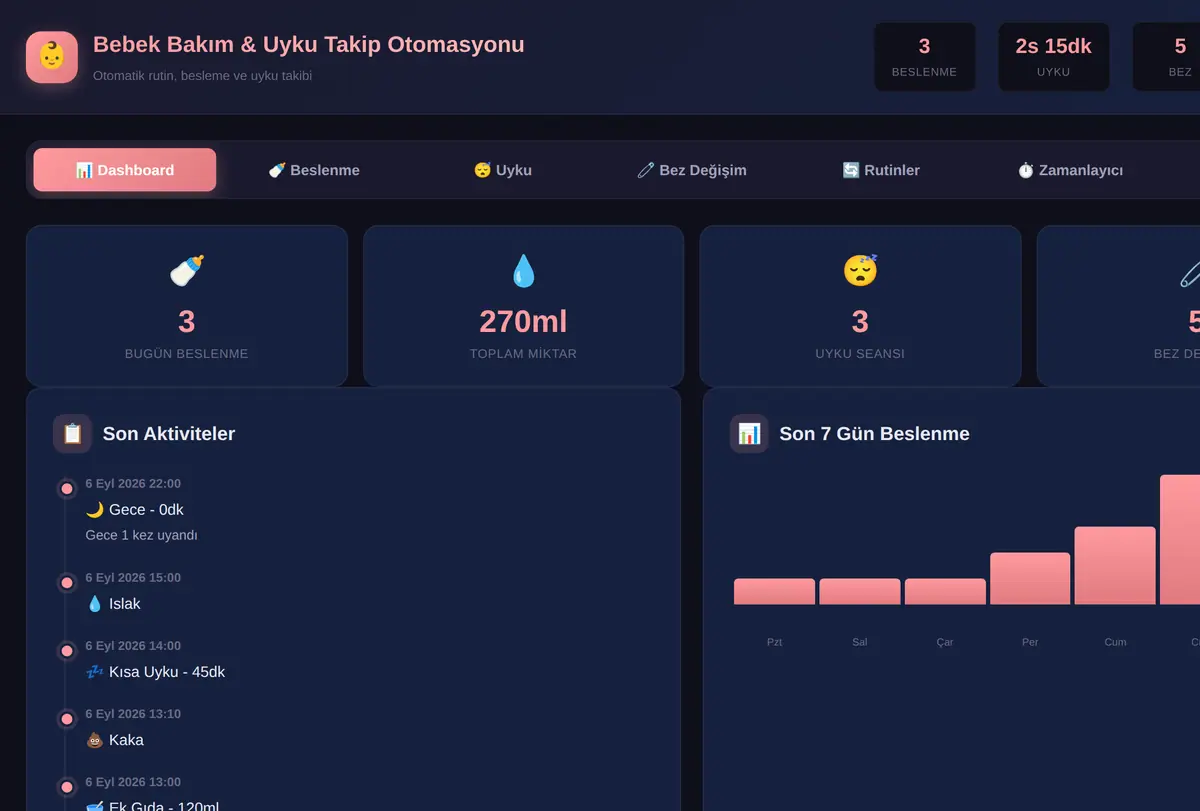Click the timeline dot for 14:00 entry
This screenshot has height=811, width=1200.
67,651
